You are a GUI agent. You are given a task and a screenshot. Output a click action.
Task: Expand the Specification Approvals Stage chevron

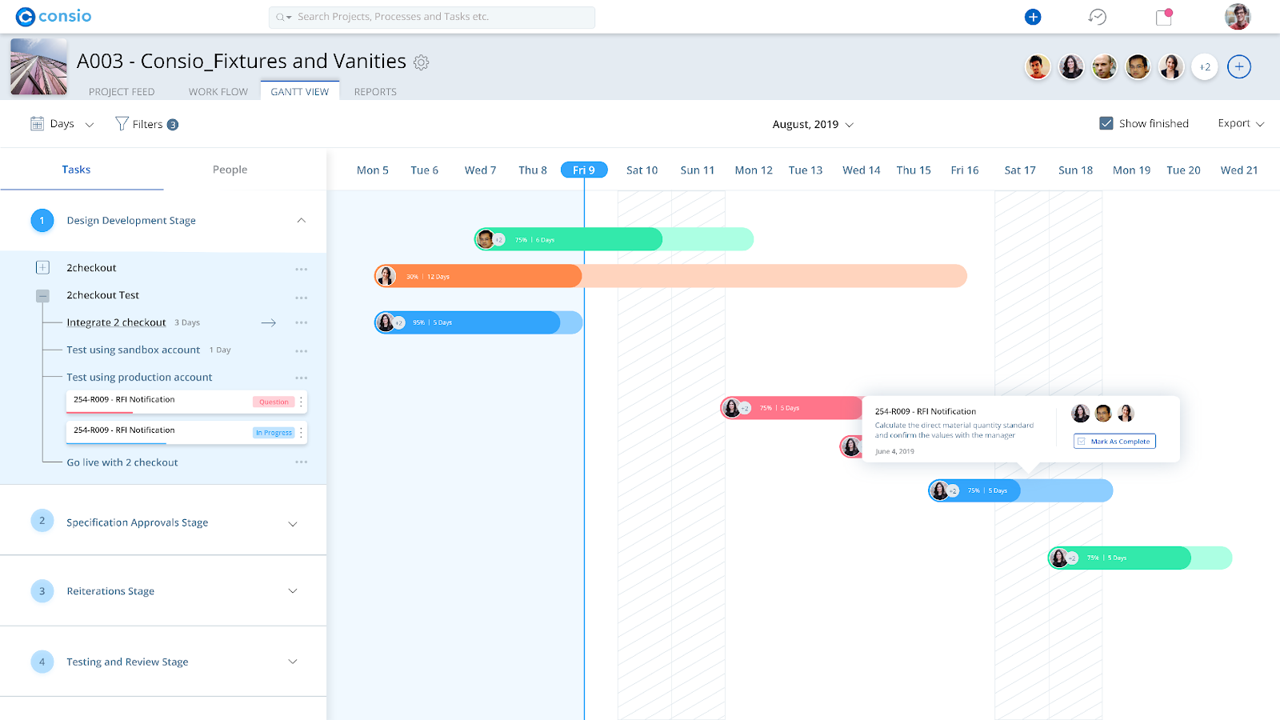point(293,523)
